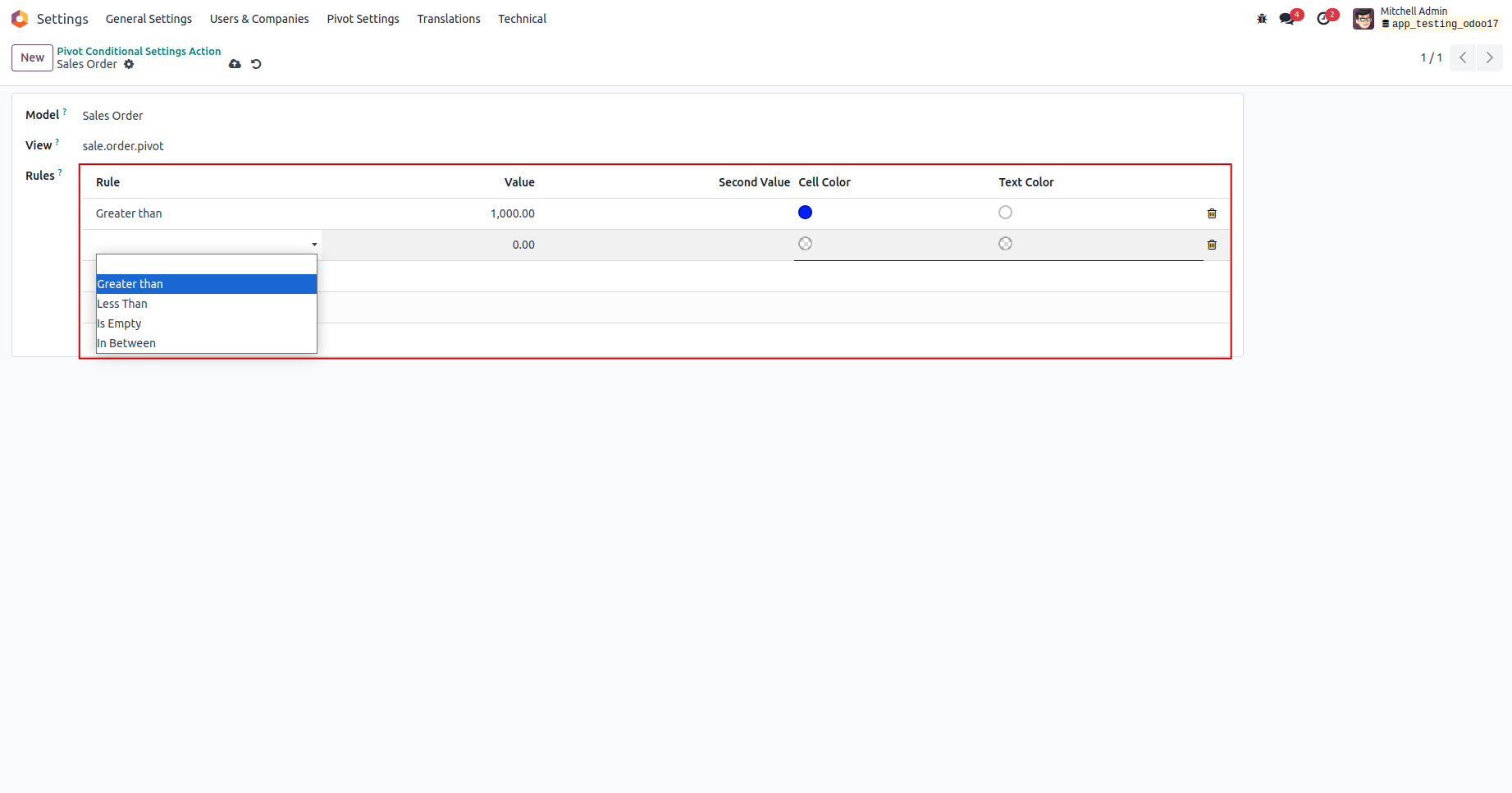Click the Sales Order Model field
1512x793 pixels.
click(x=112, y=116)
